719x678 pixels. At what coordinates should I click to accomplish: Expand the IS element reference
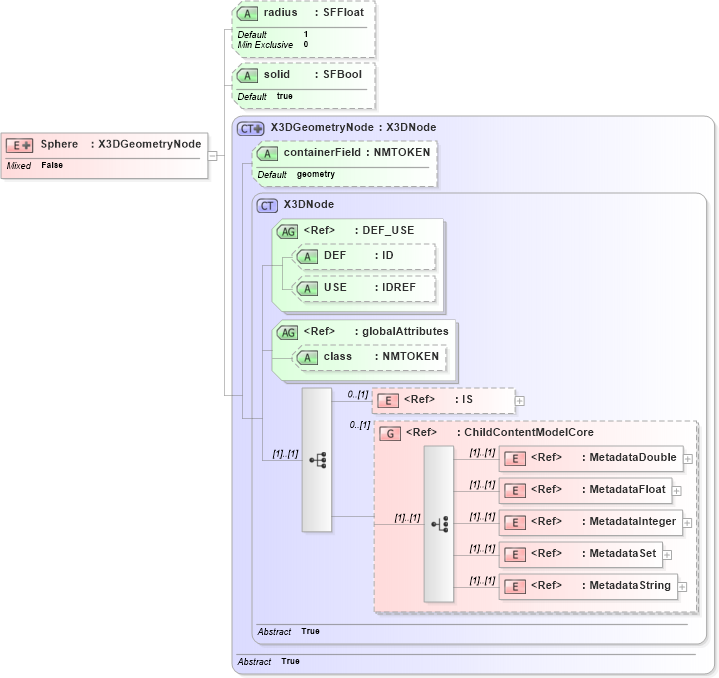pyautogui.click(x=520, y=401)
